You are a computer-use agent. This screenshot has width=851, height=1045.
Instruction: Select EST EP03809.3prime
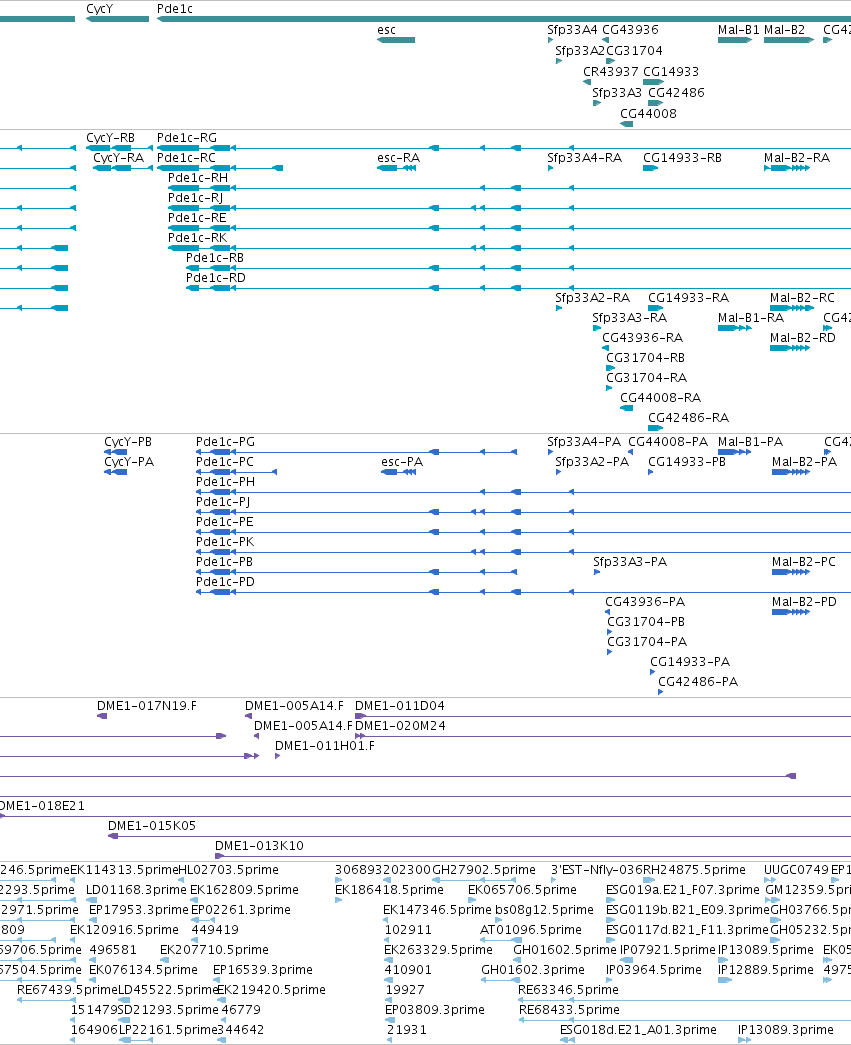(434, 1010)
